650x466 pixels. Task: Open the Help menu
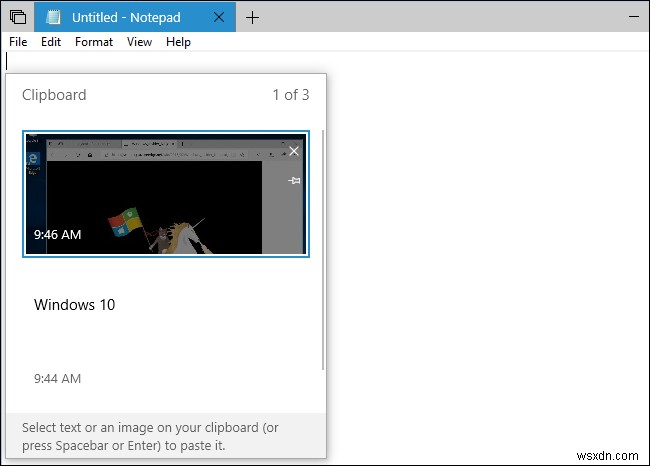pyautogui.click(x=178, y=42)
